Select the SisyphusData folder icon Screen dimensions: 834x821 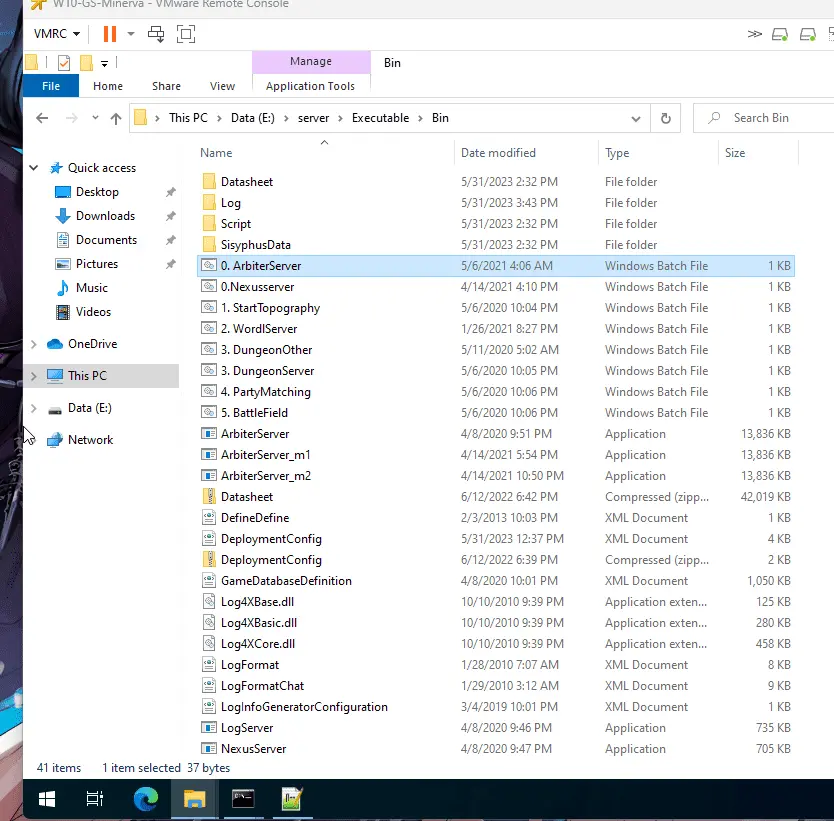[209, 245]
